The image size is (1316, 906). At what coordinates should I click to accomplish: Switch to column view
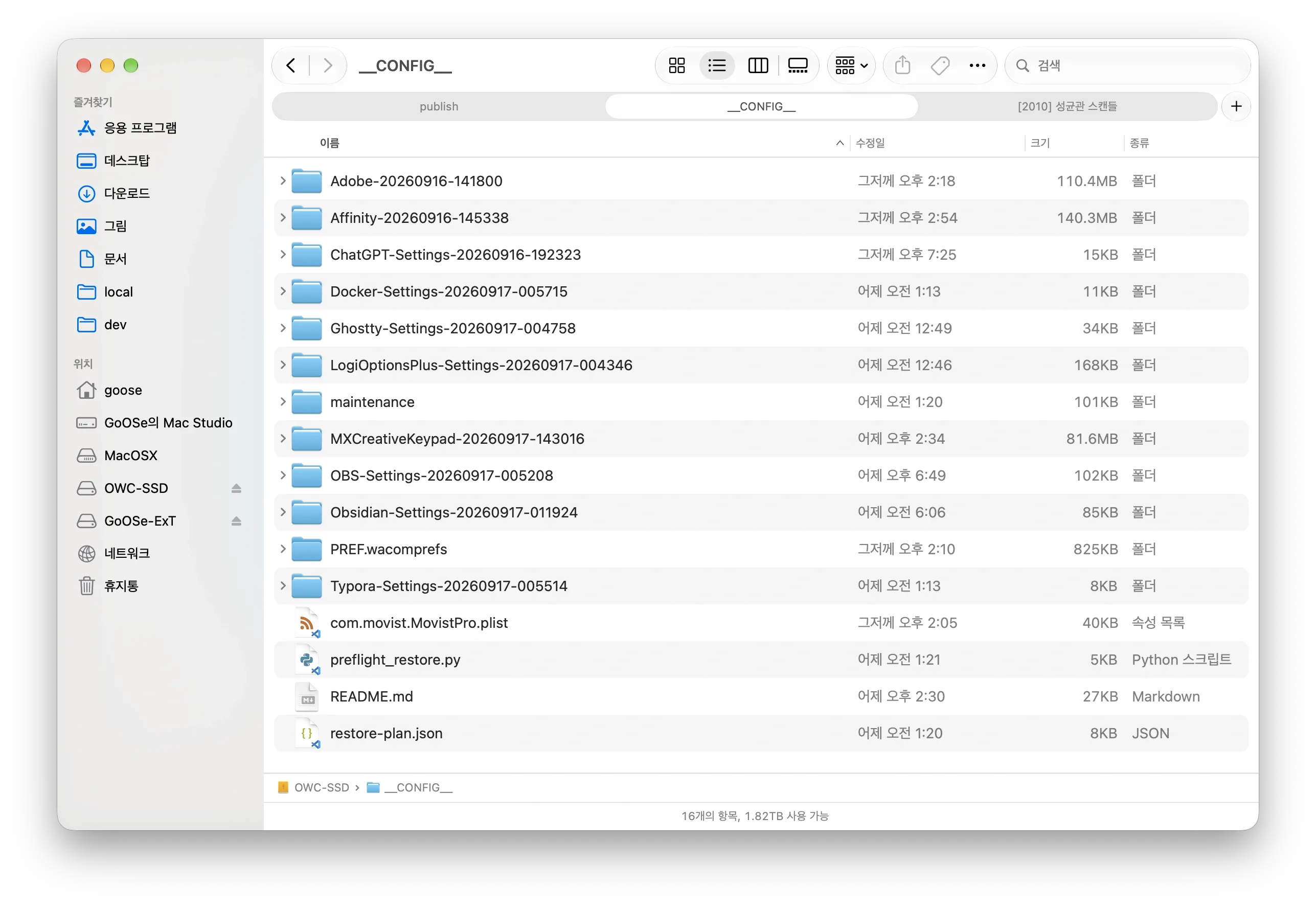pyautogui.click(x=758, y=66)
